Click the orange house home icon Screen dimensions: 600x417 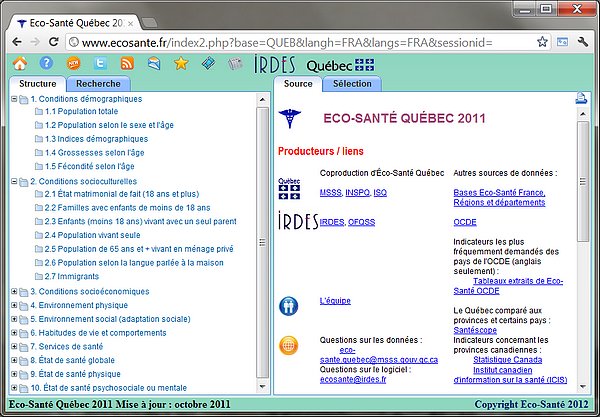(x=20, y=63)
